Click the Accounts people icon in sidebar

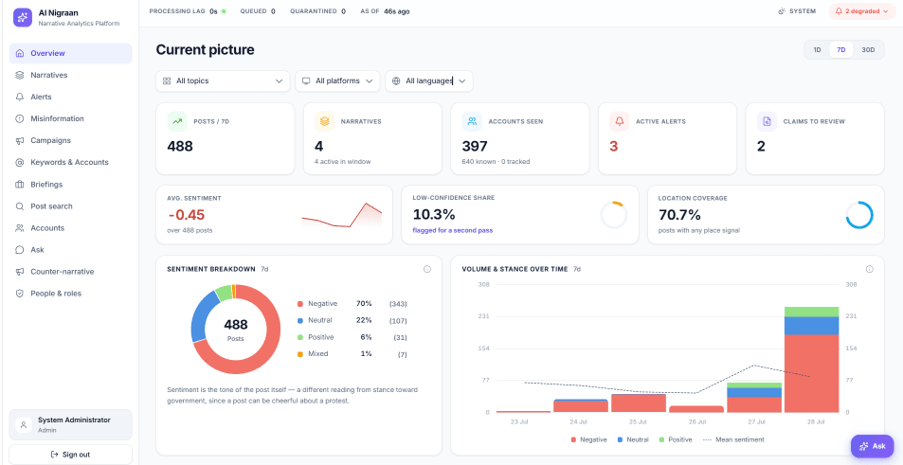[20, 228]
